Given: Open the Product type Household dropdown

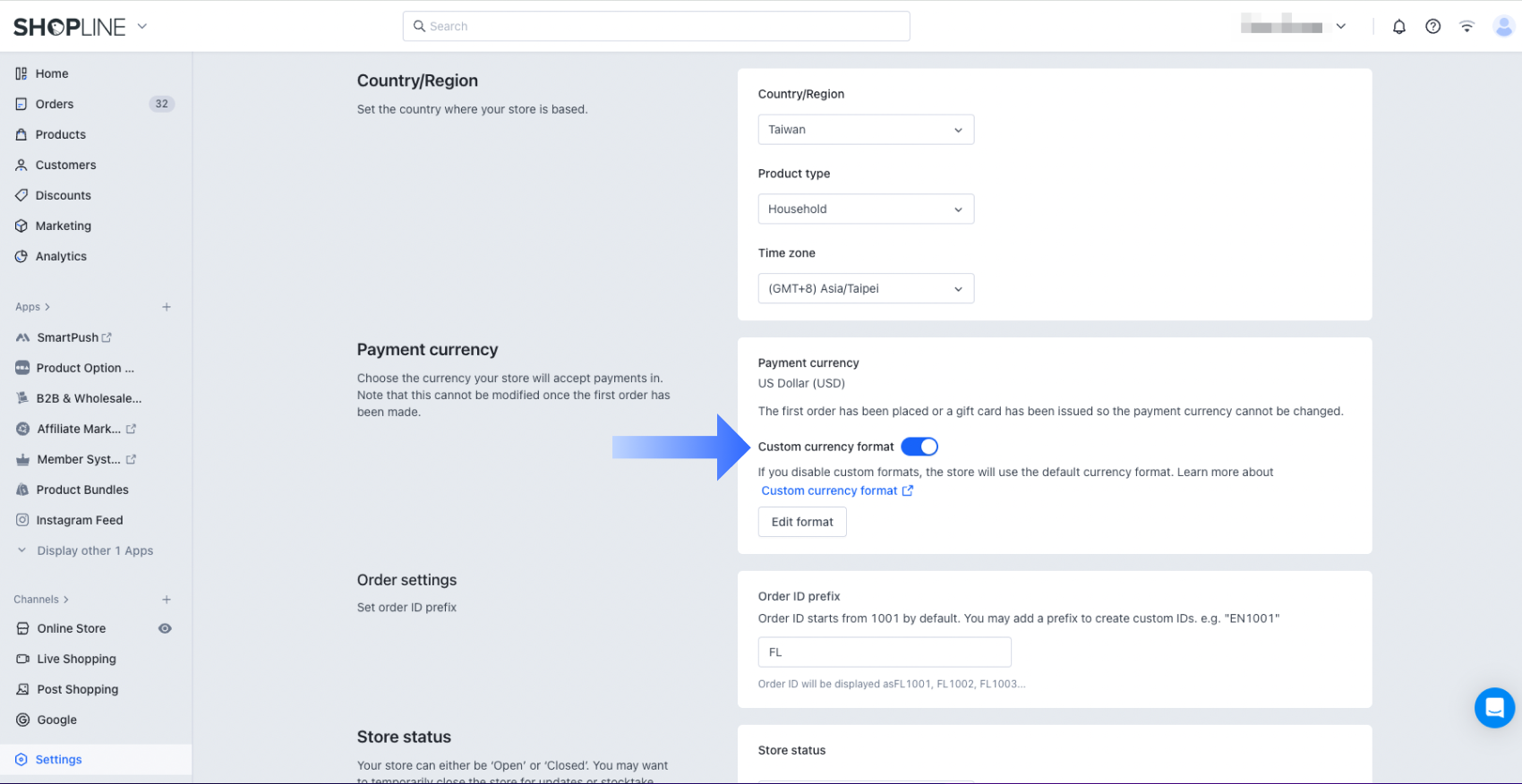Looking at the screenshot, I should tap(865, 209).
